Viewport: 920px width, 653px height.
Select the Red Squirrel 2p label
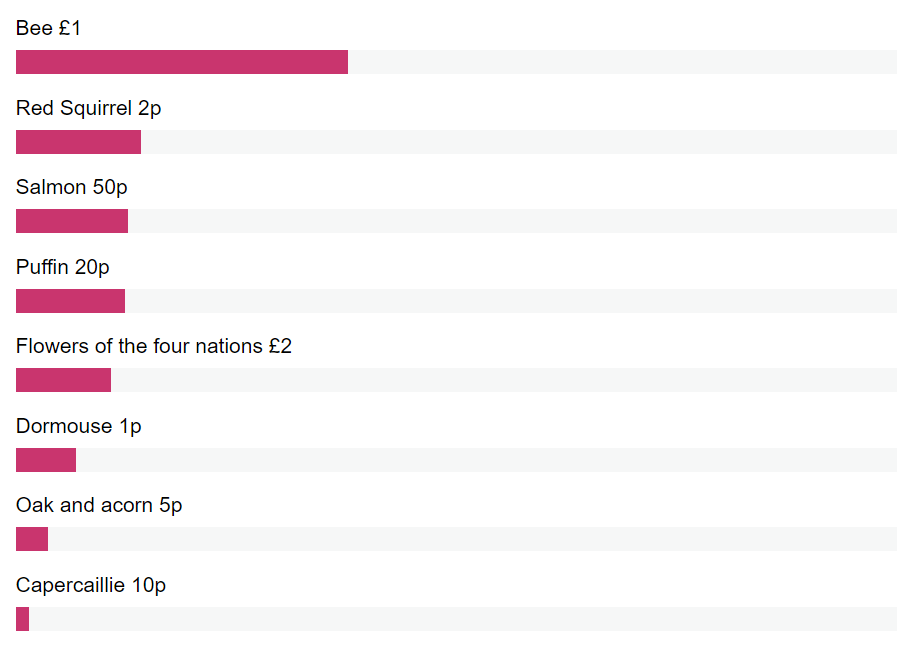89,109
